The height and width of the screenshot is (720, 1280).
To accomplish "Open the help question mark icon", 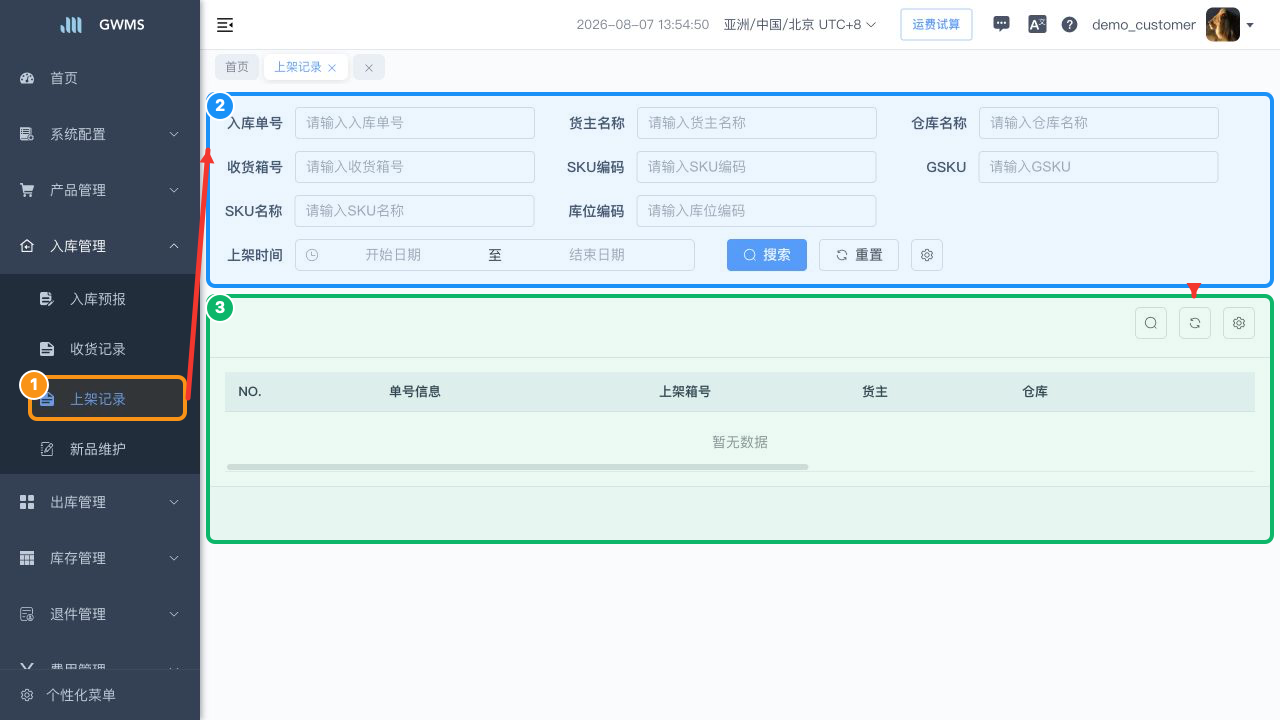I will (x=1069, y=25).
